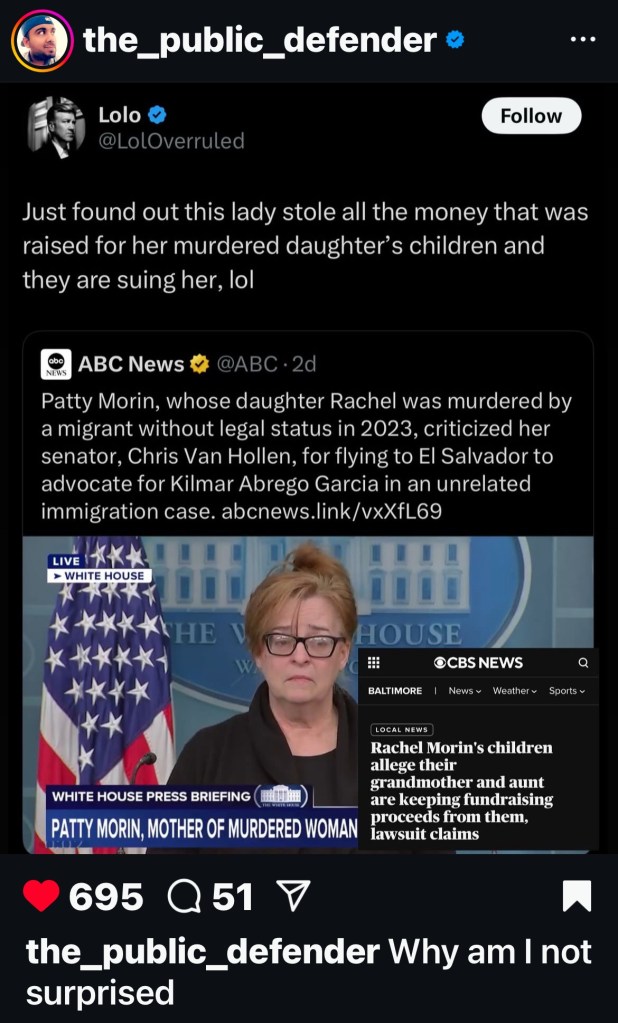Expand the Weather dropdown in CBS bar

tap(515, 691)
